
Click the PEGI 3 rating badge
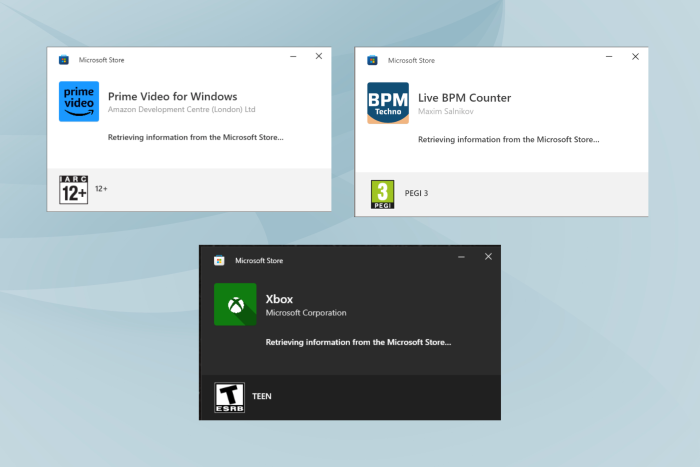click(383, 194)
